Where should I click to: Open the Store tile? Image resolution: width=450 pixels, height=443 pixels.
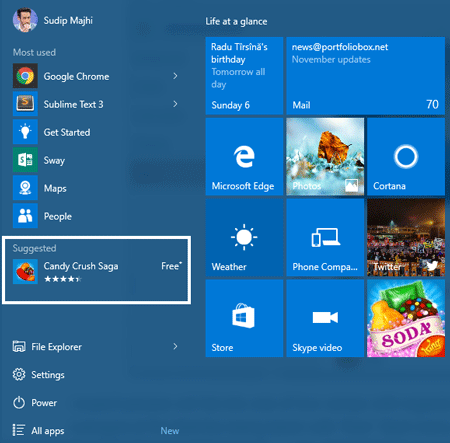point(244,318)
